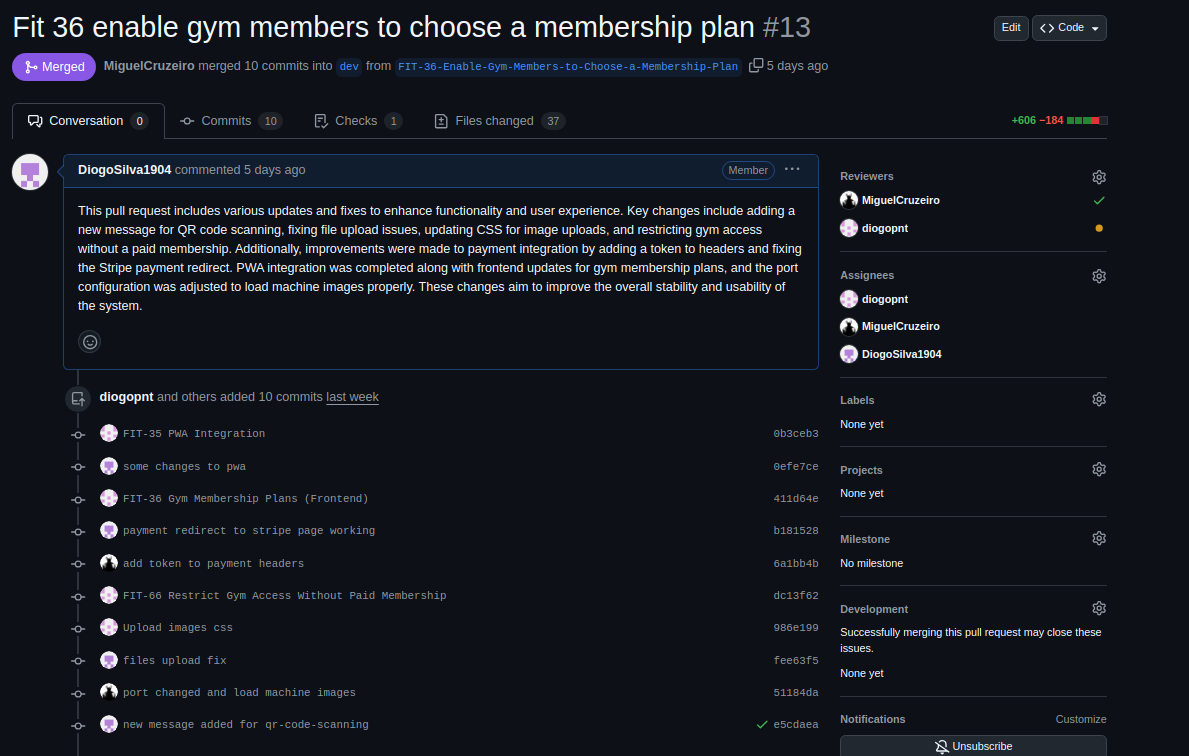Screen dimensions: 1189x756
Task: Click the green check status on commit e5cdaea
Action: coord(762,725)
